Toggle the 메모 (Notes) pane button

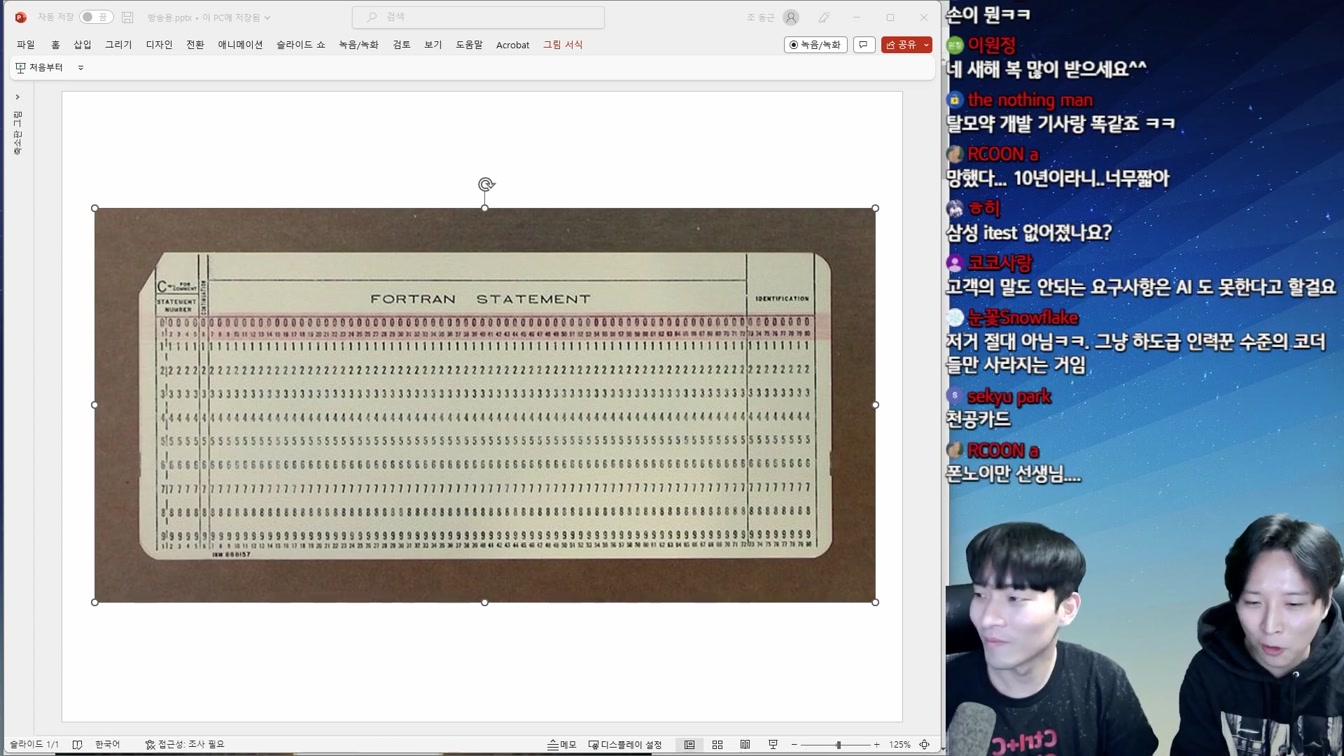tap(562, 745)
